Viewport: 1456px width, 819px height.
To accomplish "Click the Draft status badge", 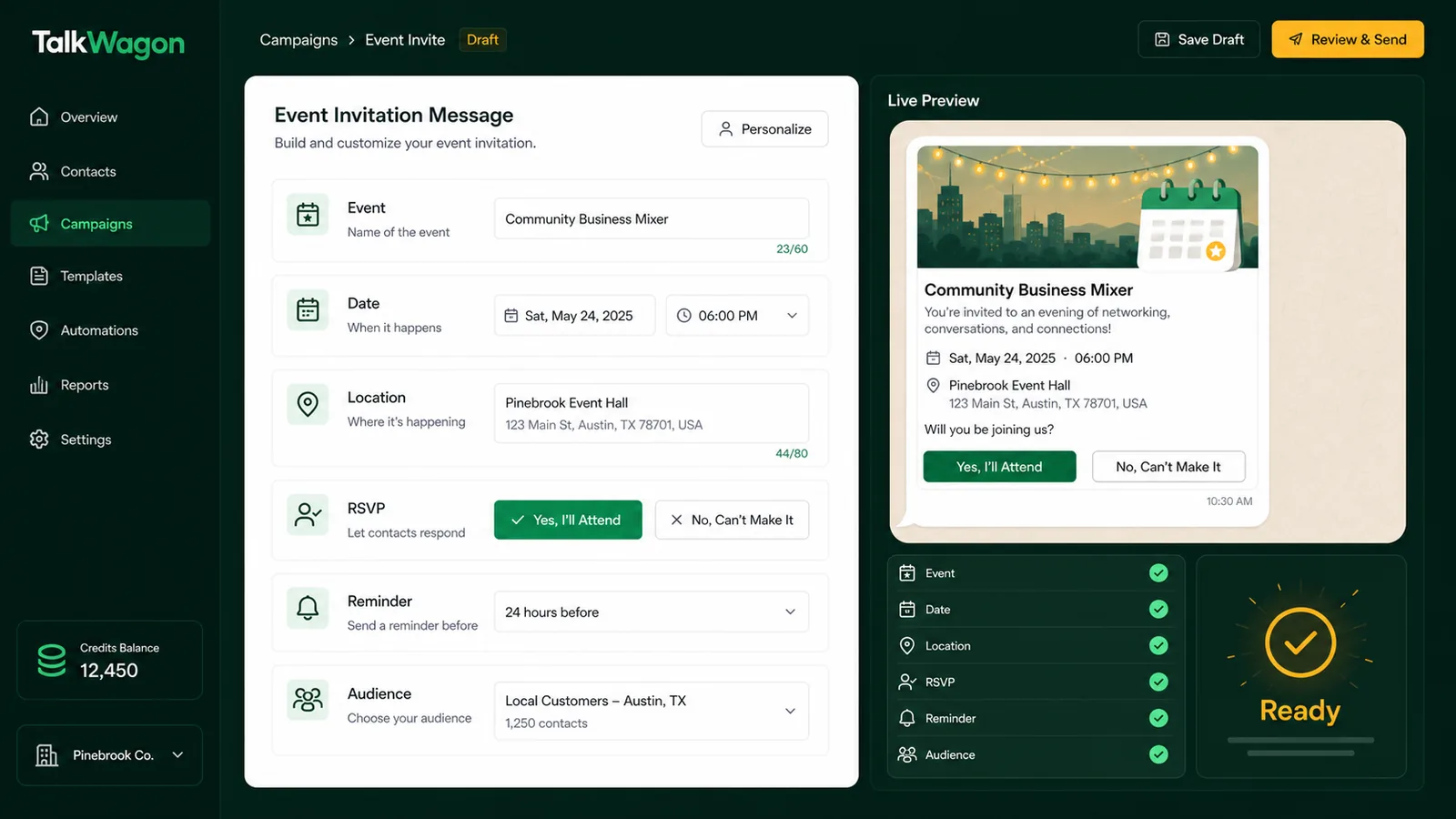I will coord(482,40).
